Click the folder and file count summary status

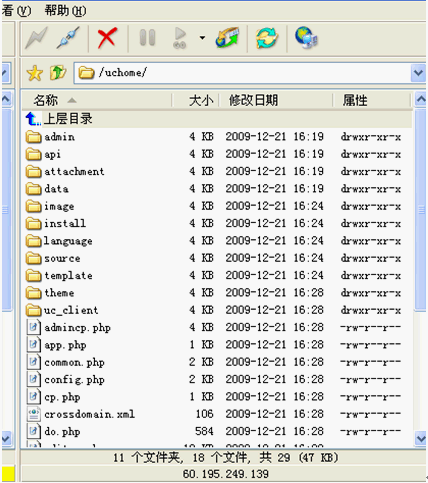225,457
